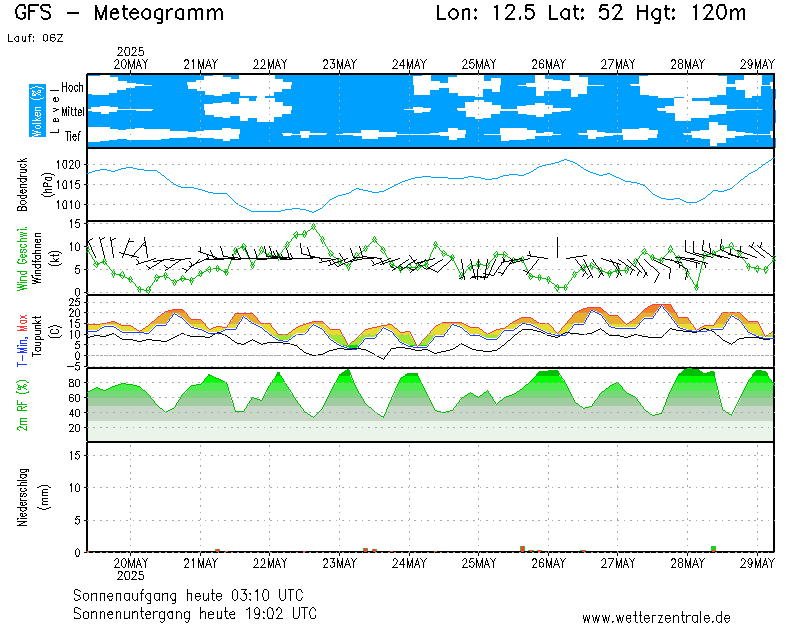Click "29MAY" on the top date axis
The height and width of the screenshot is (625, 800).
(x=757, y=64)
